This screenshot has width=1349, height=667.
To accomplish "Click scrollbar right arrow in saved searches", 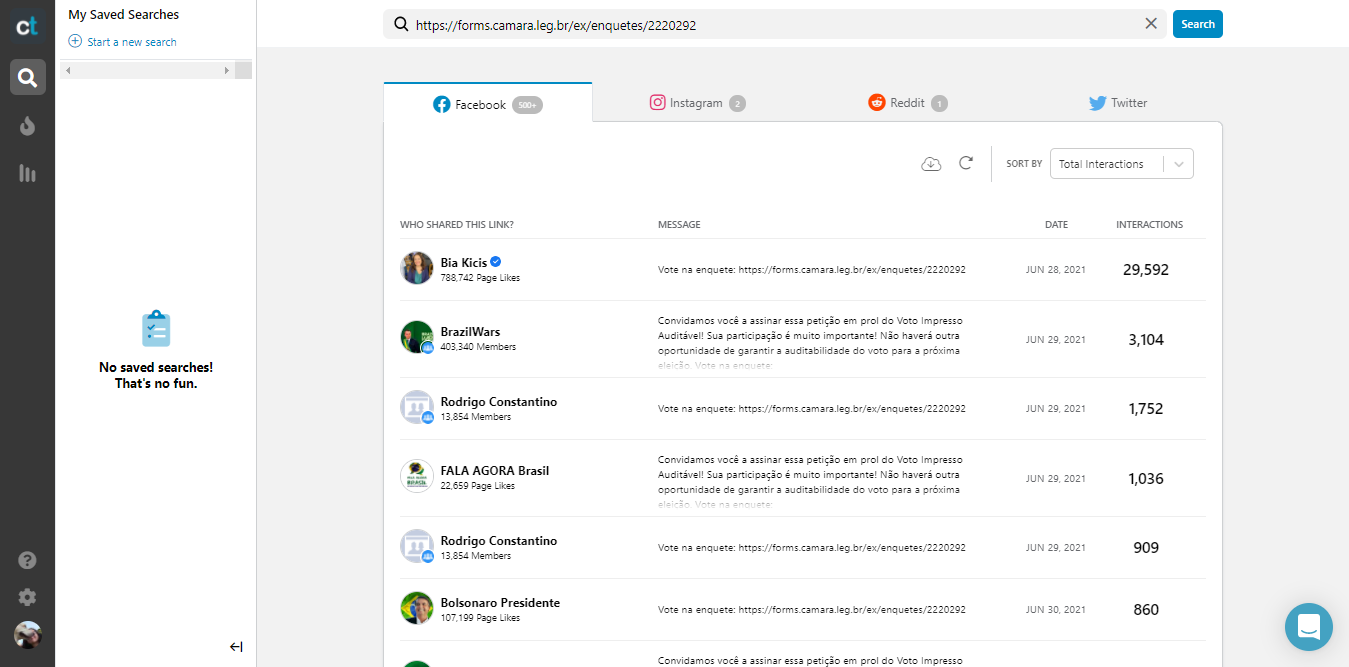I will tap(227, 70).
